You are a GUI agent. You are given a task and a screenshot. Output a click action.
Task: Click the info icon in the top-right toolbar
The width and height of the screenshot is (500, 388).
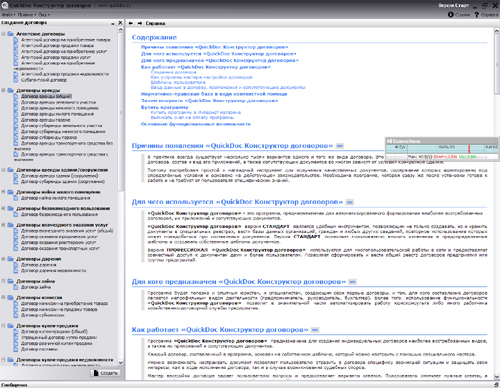[x=451, y=15]
